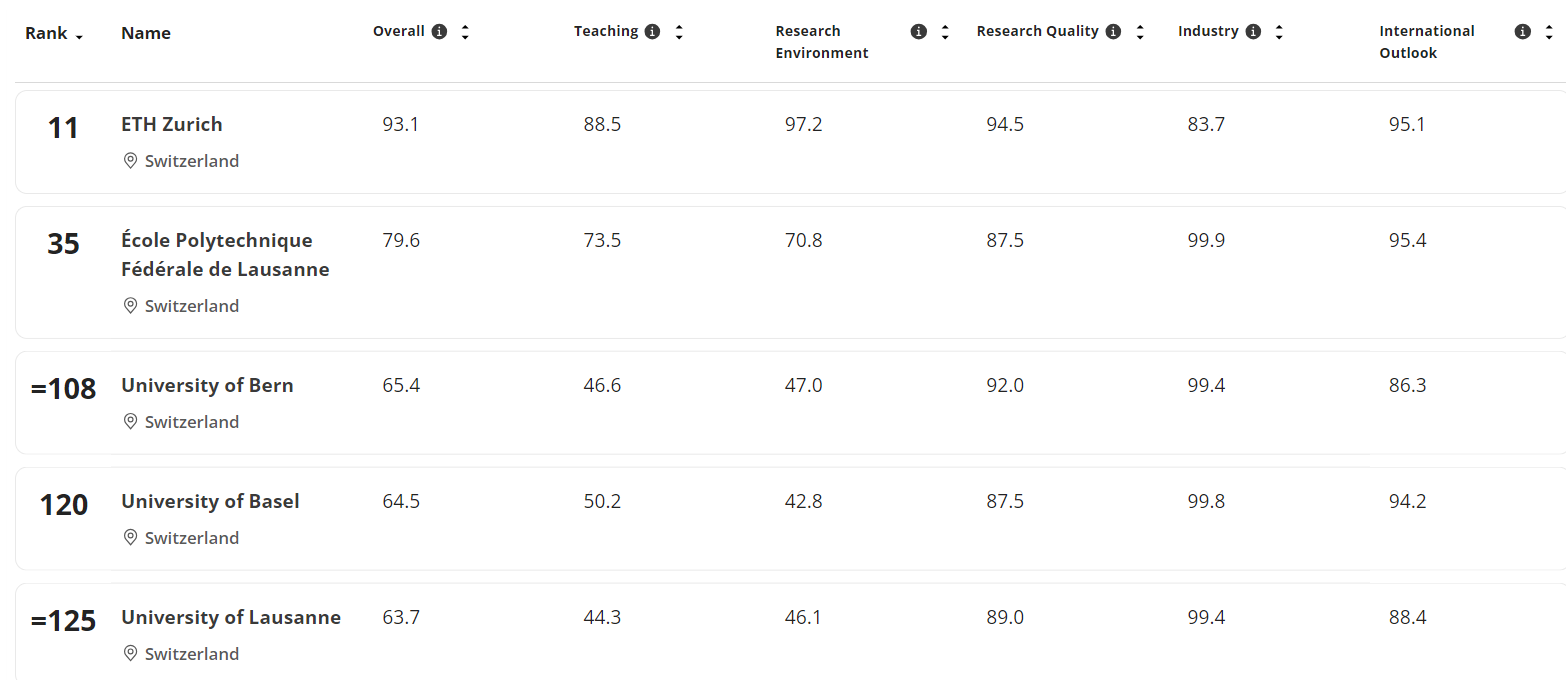This screenshot has width=1566, height=680.
Task: Show International Outlook info icon details
Action: tap(1523, 32)
